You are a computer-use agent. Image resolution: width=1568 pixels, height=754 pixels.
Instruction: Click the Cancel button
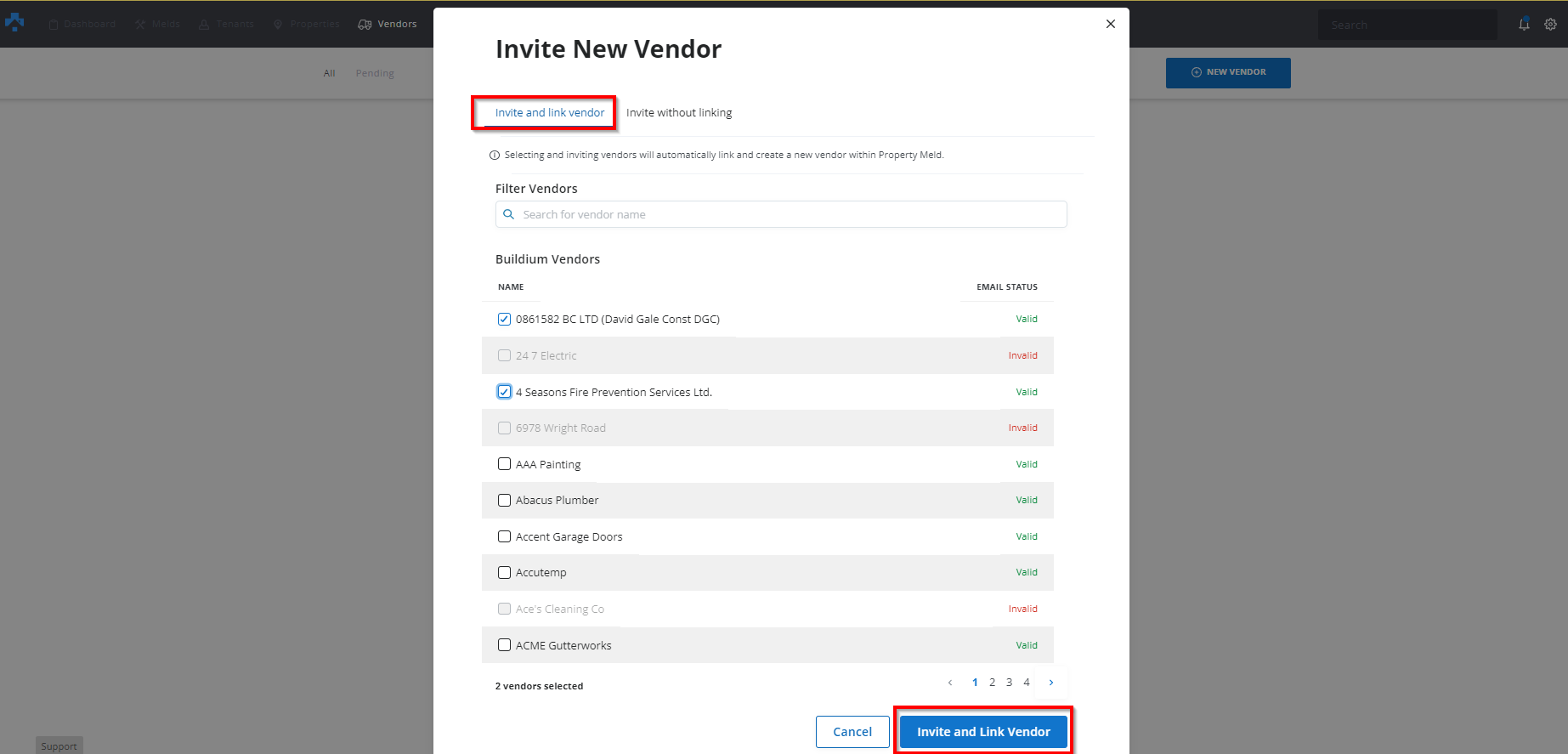[x=852, y=732]
